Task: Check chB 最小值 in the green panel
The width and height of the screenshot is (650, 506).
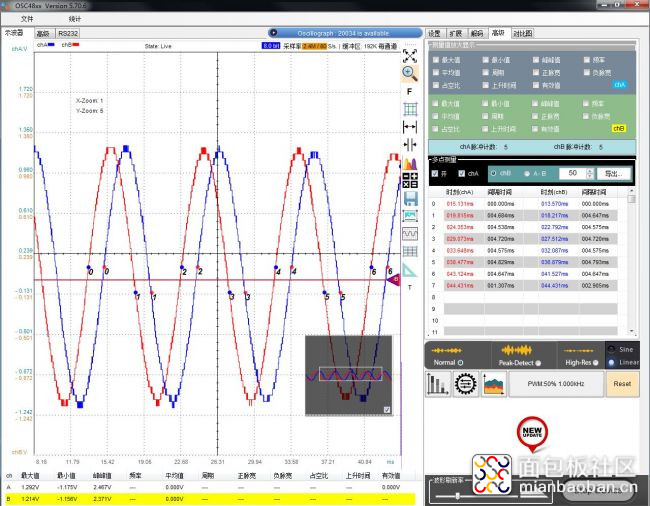Action: [x=485, y=103]
